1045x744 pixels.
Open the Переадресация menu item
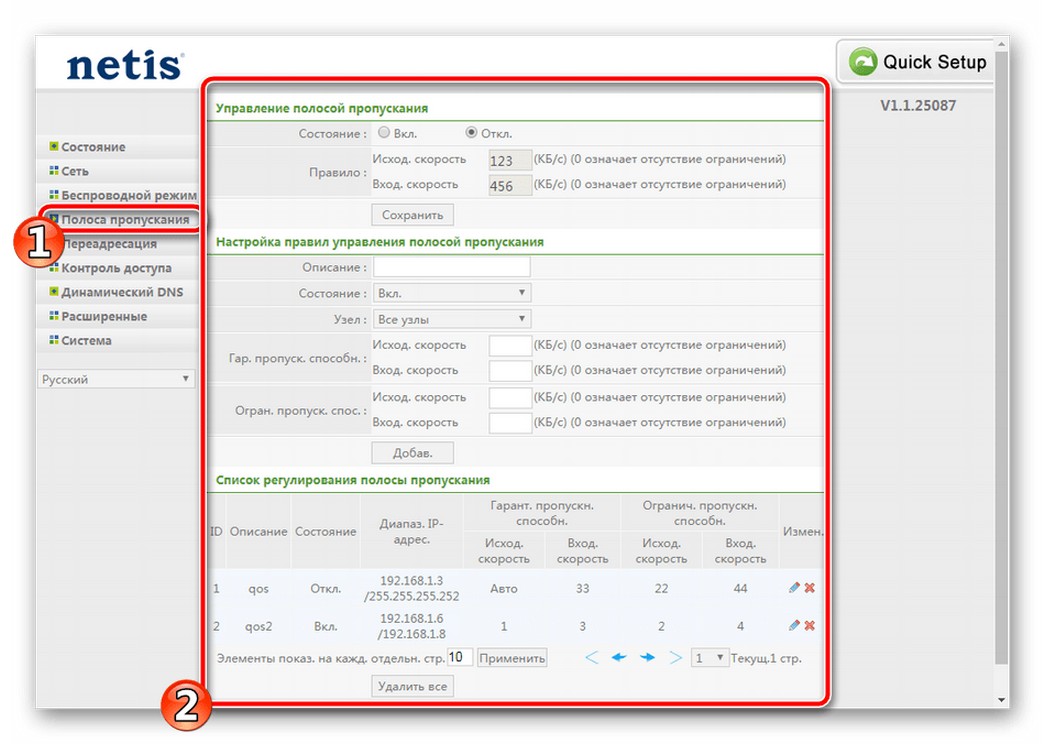[x=110, y=244]
